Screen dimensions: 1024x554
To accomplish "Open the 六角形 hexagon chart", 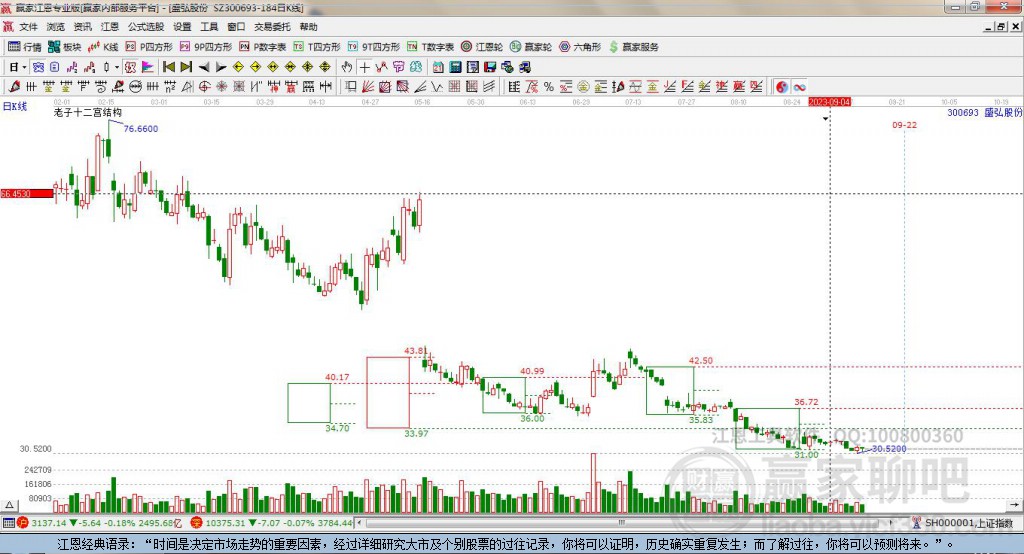I will [x=580, y=47].
